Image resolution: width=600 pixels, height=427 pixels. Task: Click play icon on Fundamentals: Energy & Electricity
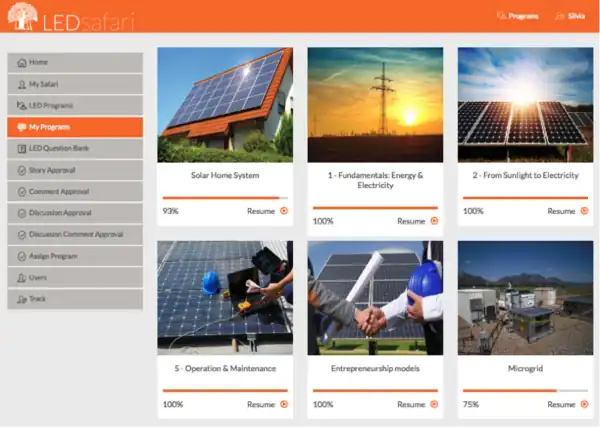434,221
